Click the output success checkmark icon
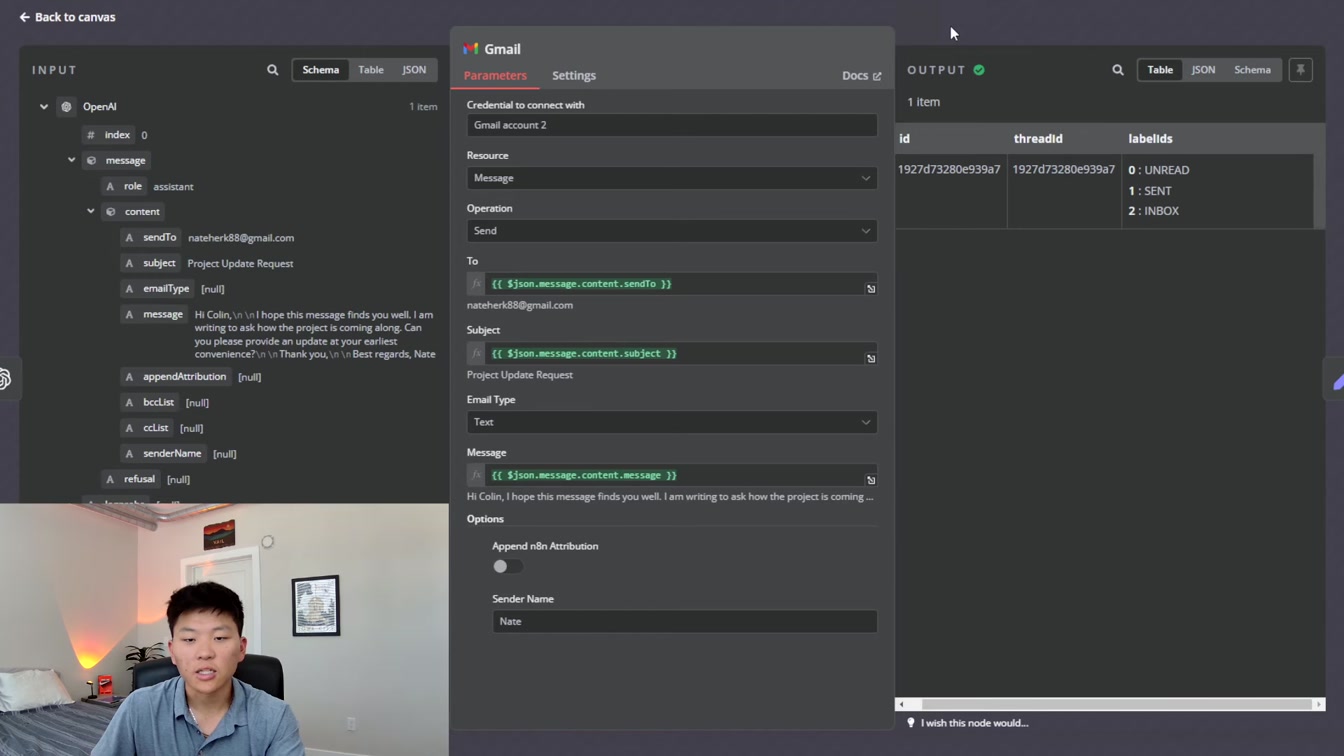Screen dimensions: 1344x756 coord(979,70)
